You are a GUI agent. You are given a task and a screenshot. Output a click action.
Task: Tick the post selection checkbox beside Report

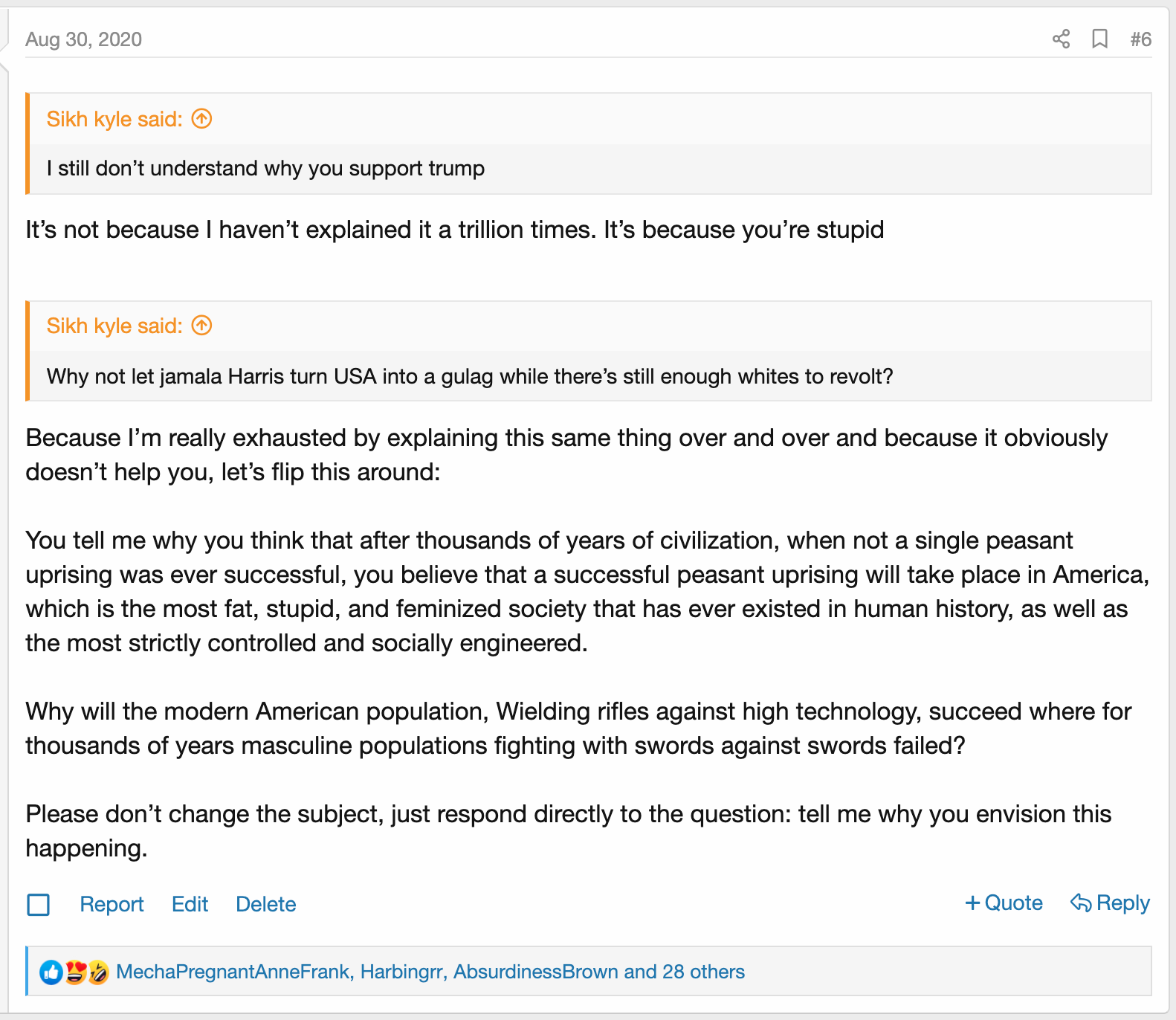(x=39, y=905)
